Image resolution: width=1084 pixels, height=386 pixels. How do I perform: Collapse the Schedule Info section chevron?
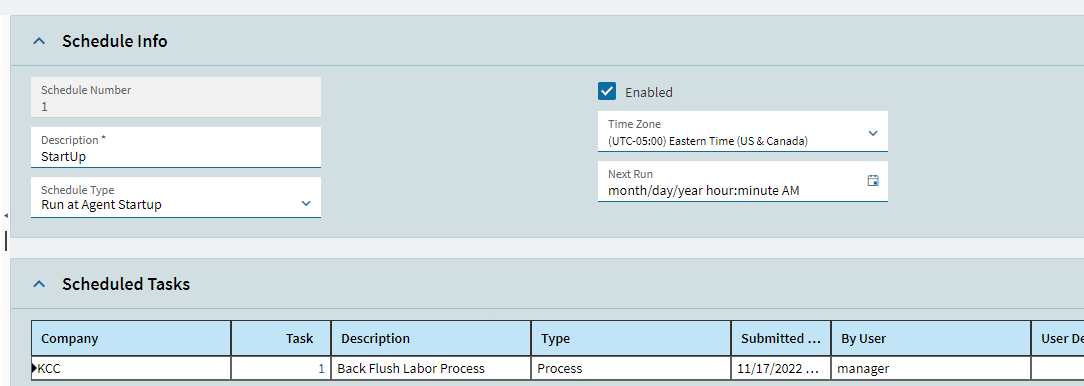(39, 42)
